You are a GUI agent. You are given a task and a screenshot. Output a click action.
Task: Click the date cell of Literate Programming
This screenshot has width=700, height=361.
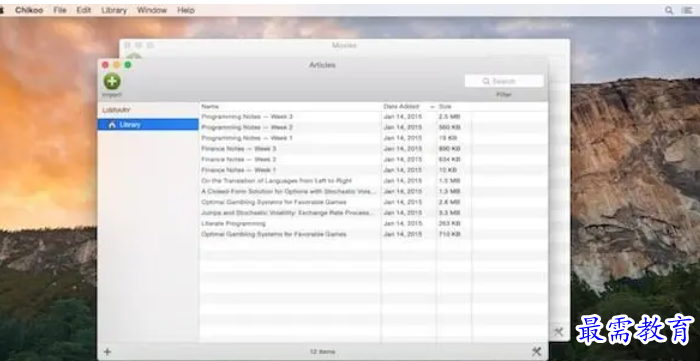pos(403,224)
